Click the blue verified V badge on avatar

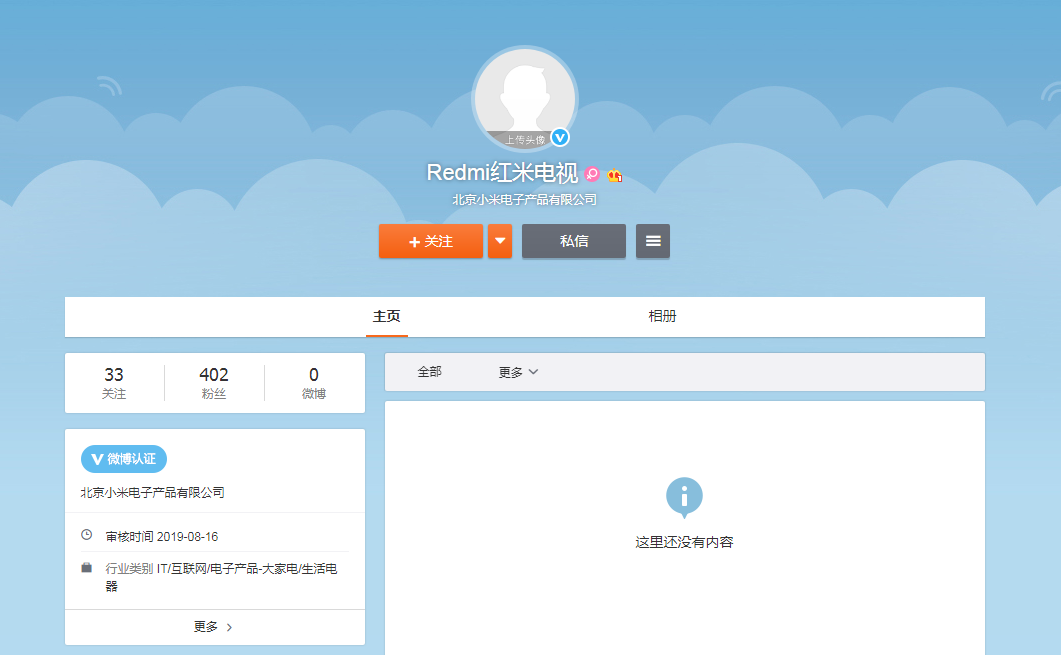tap(560, 137)
